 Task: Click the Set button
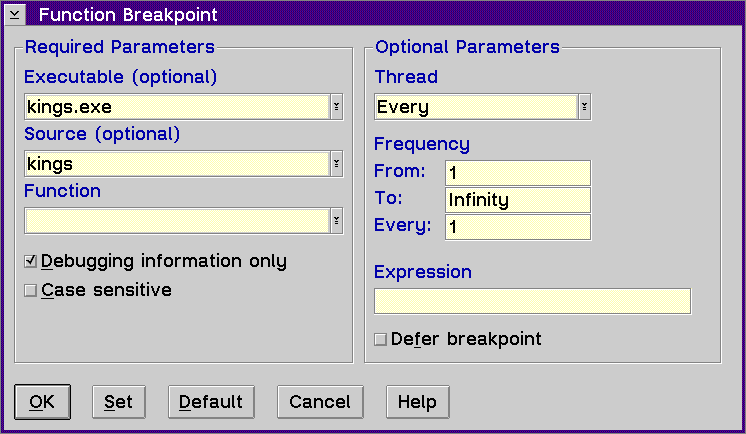tap(119, 402)
